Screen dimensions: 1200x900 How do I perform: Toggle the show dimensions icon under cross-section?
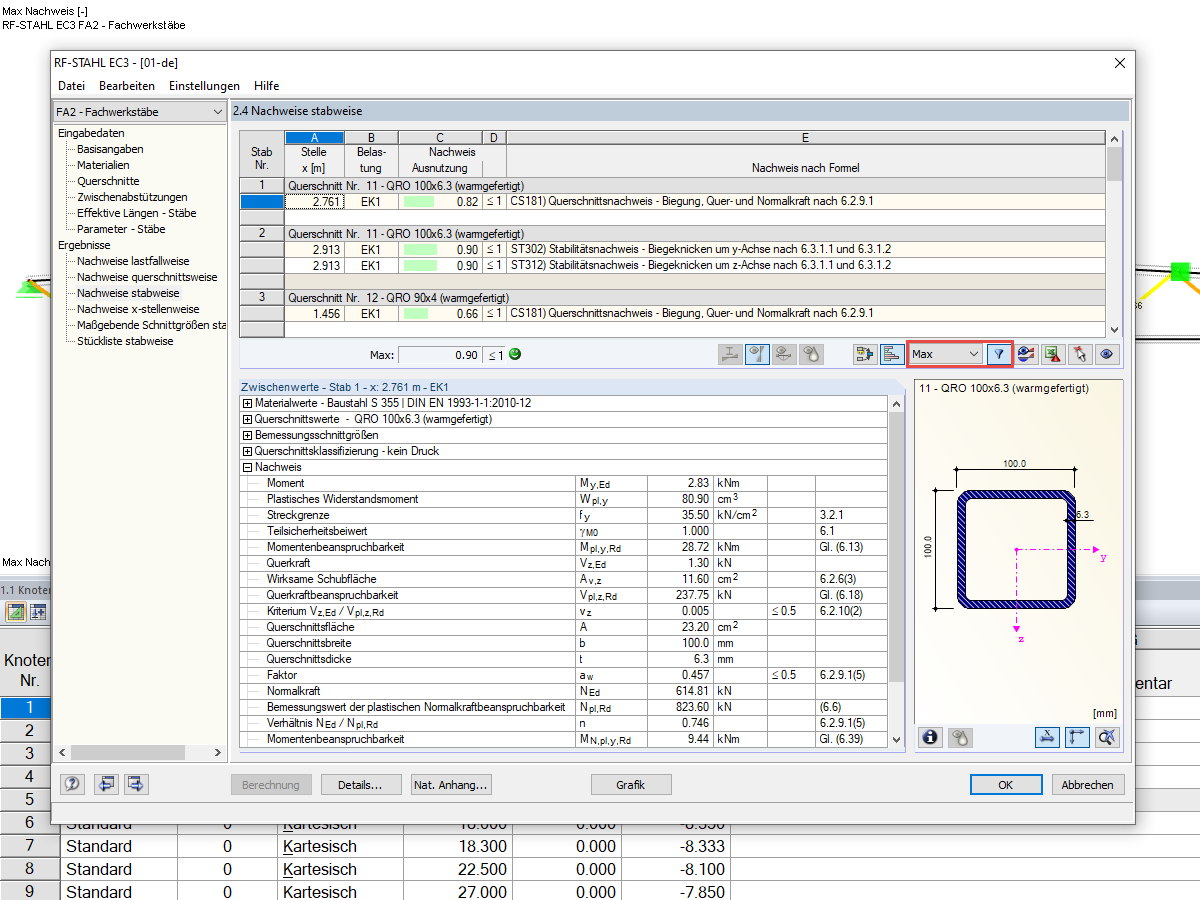[x=1047, y=737]
